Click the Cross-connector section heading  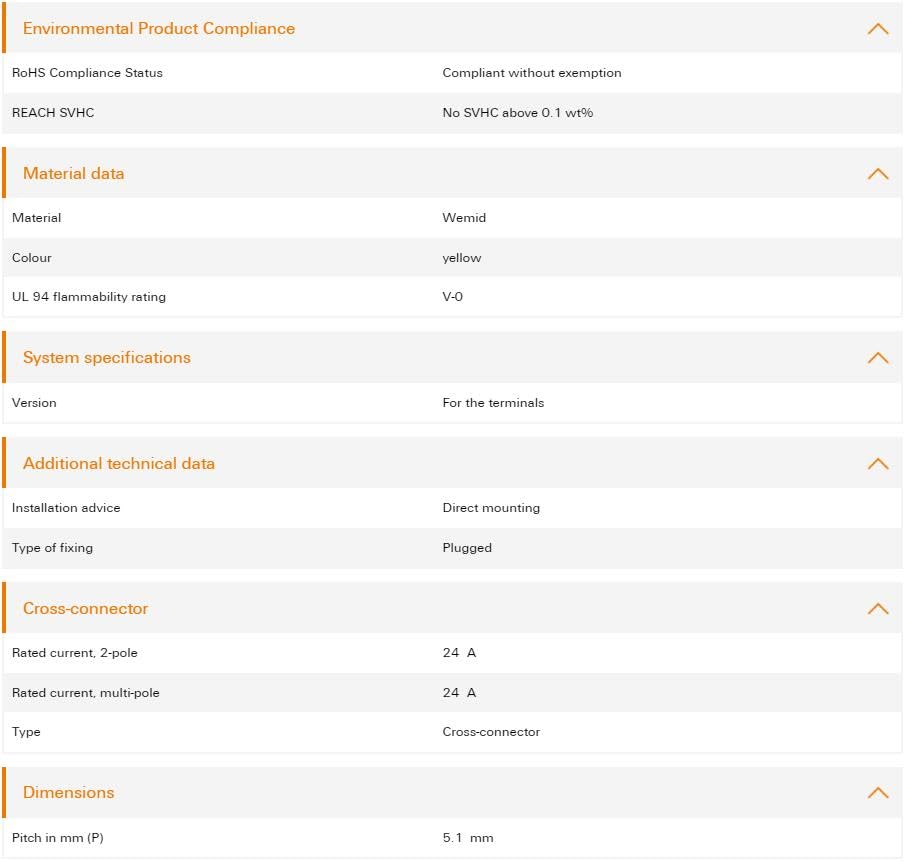point(86,609)
